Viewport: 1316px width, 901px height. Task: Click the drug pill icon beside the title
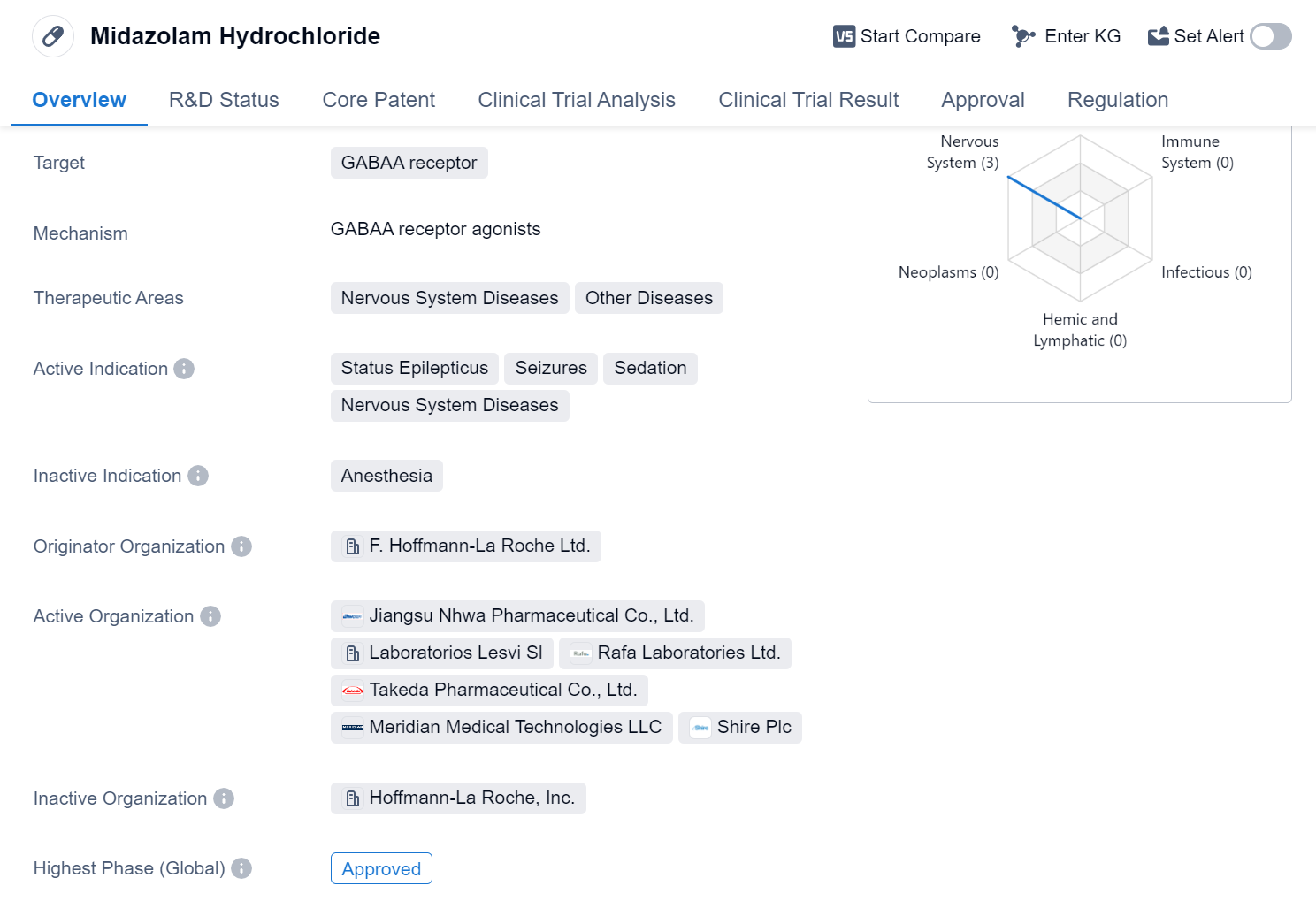click(x=53, y=36)
